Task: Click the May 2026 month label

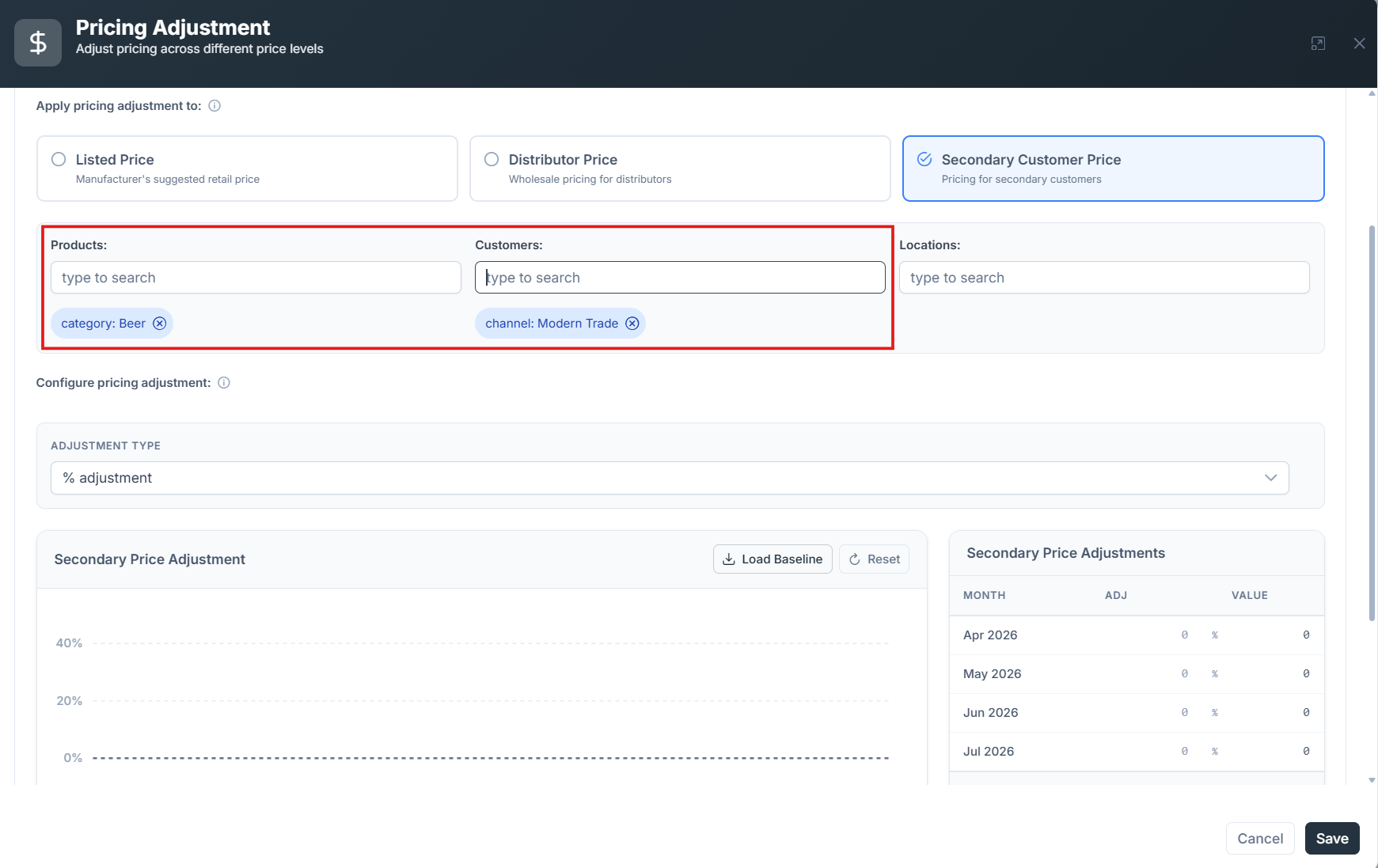Action: pyautogui.click(x=992, y=674)
